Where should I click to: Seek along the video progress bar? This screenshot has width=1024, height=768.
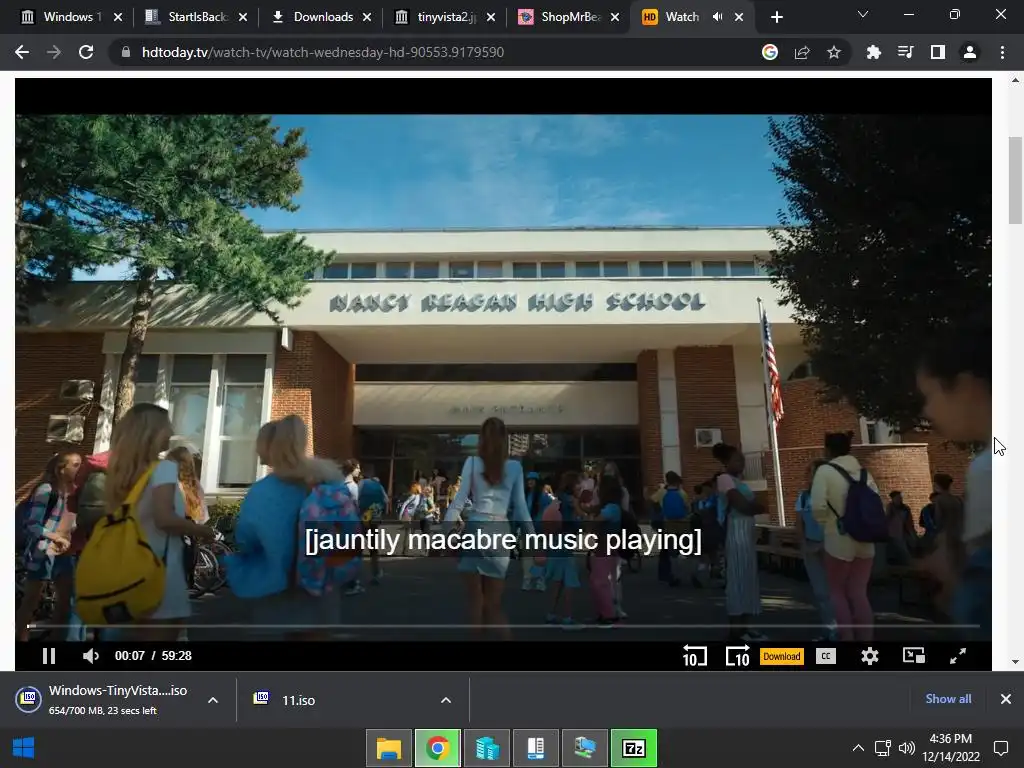click(503, 626)
